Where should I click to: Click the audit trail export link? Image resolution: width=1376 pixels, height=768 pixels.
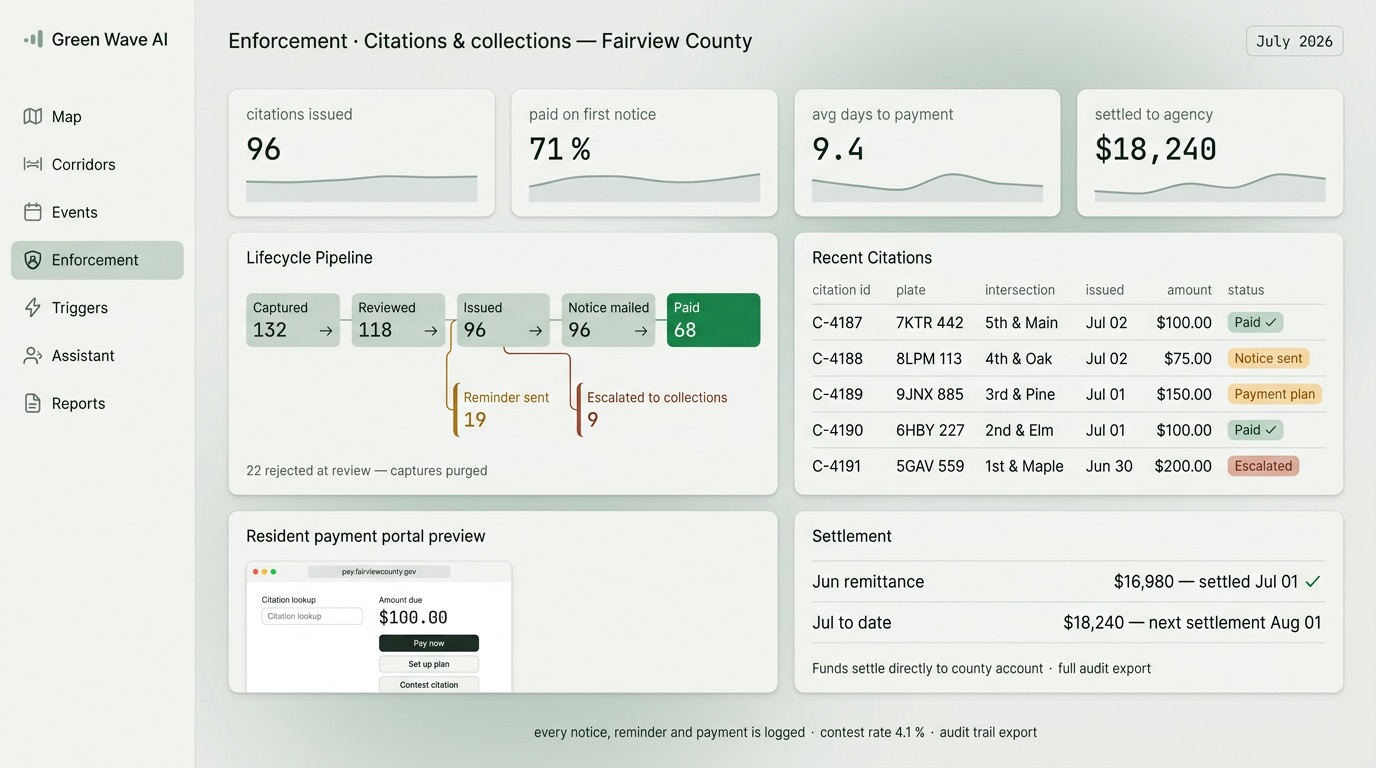pyautogui.click(x=988, y=732)
